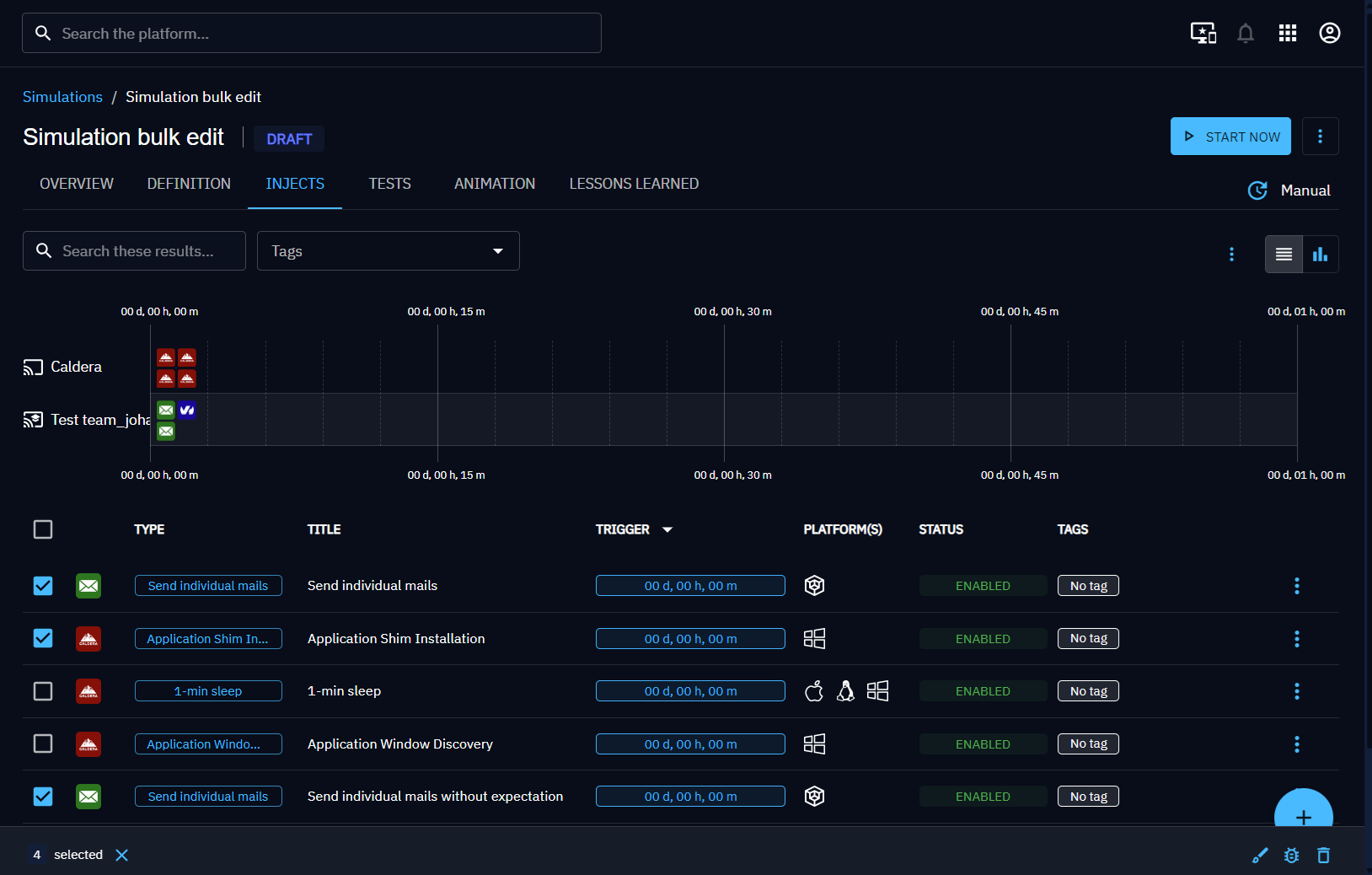Switch to the list view icon

pos(1284,255)
